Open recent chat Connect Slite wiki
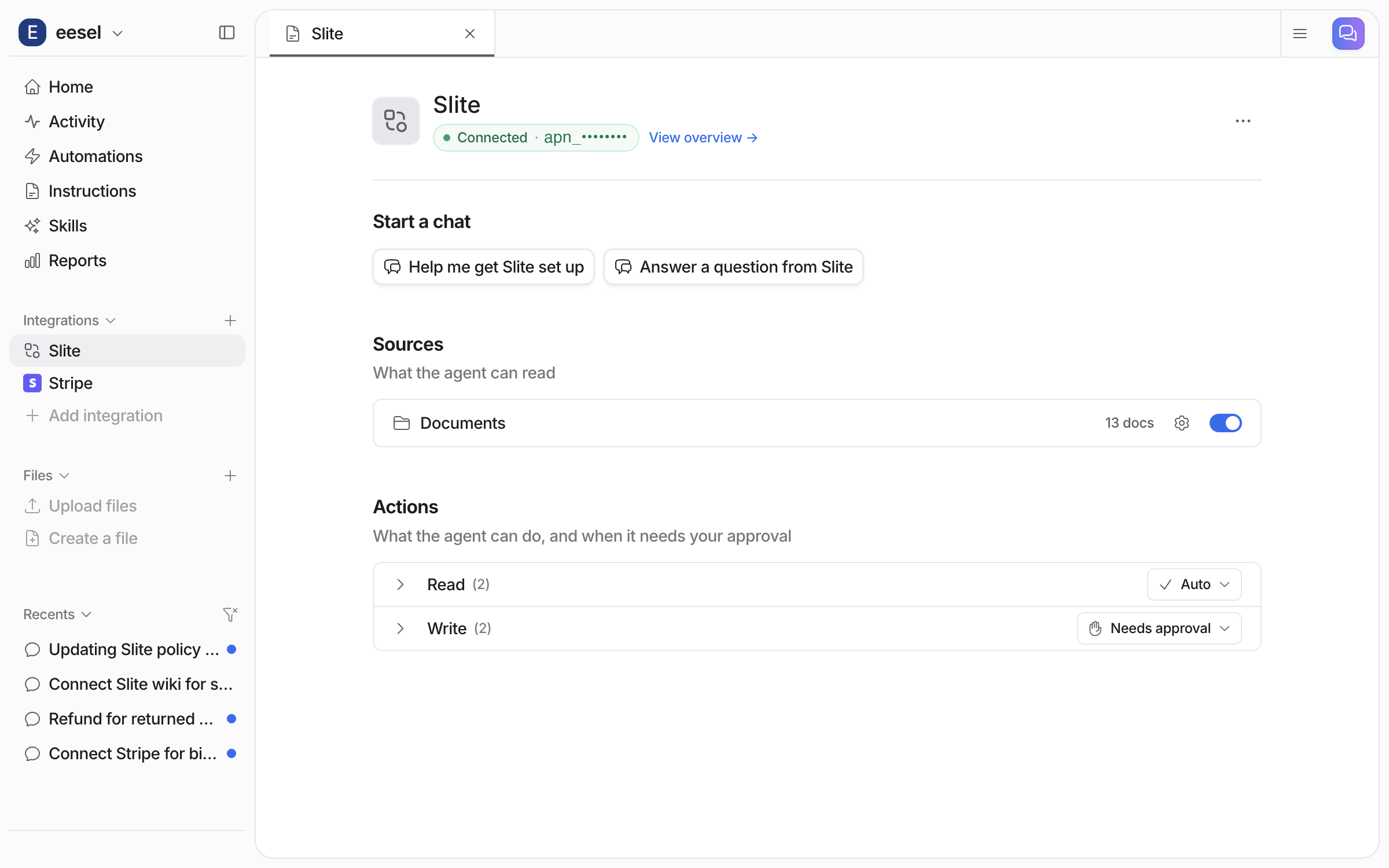Screen dimensions: 1389x868 point(127,684)
